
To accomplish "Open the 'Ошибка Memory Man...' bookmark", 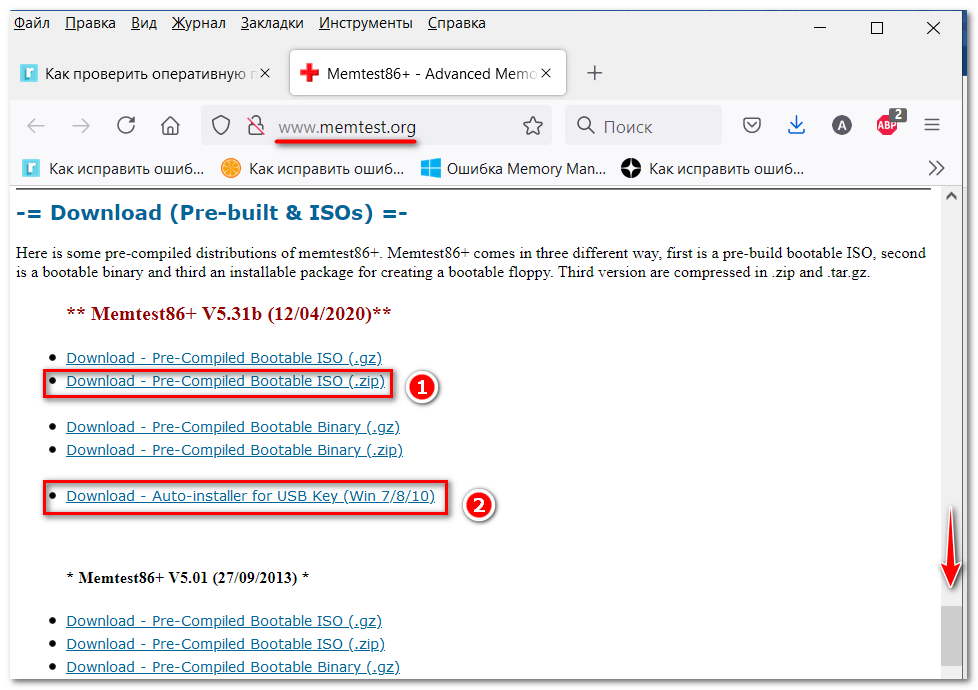I will 513,168.
